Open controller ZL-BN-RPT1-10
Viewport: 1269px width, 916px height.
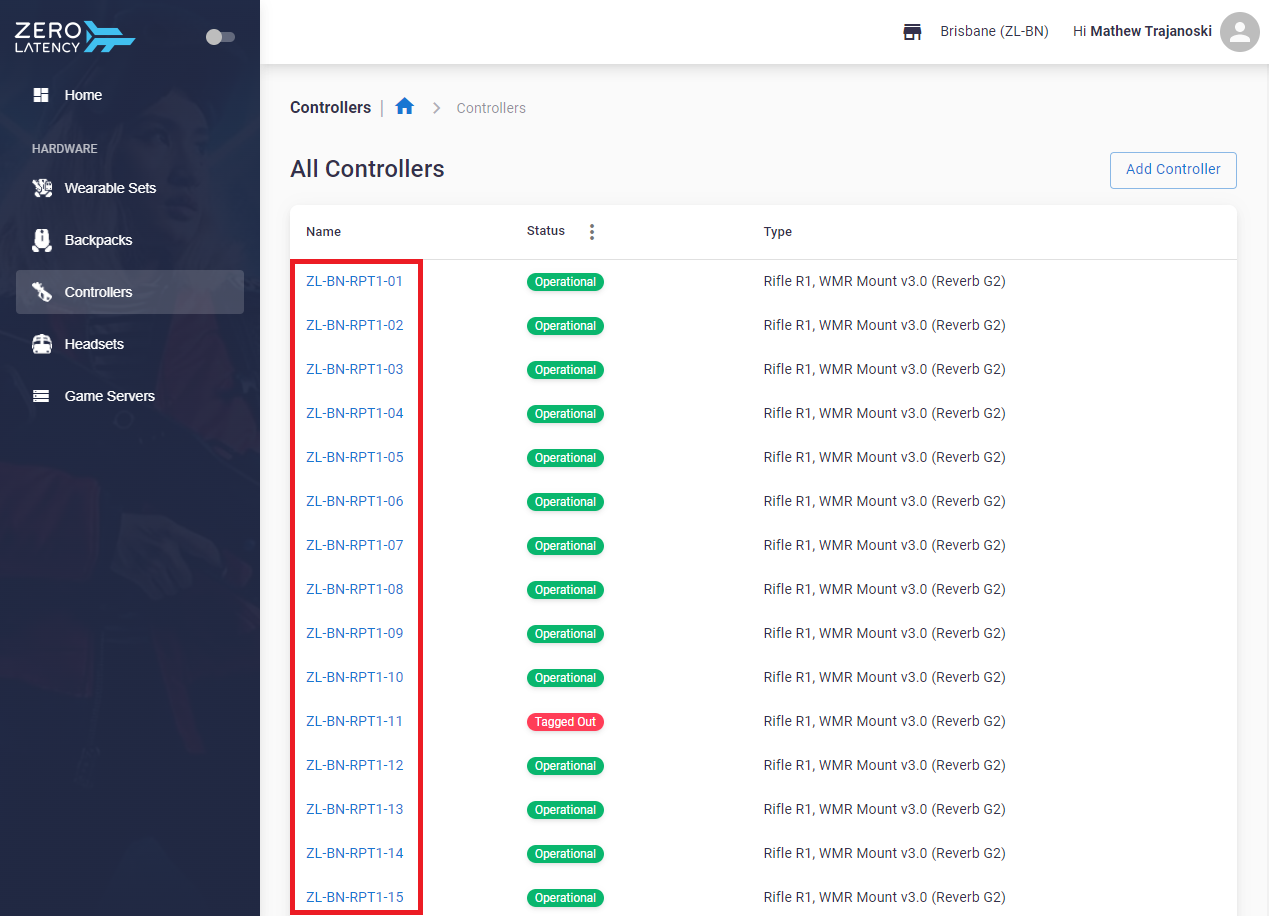click(x=354, y=677)
